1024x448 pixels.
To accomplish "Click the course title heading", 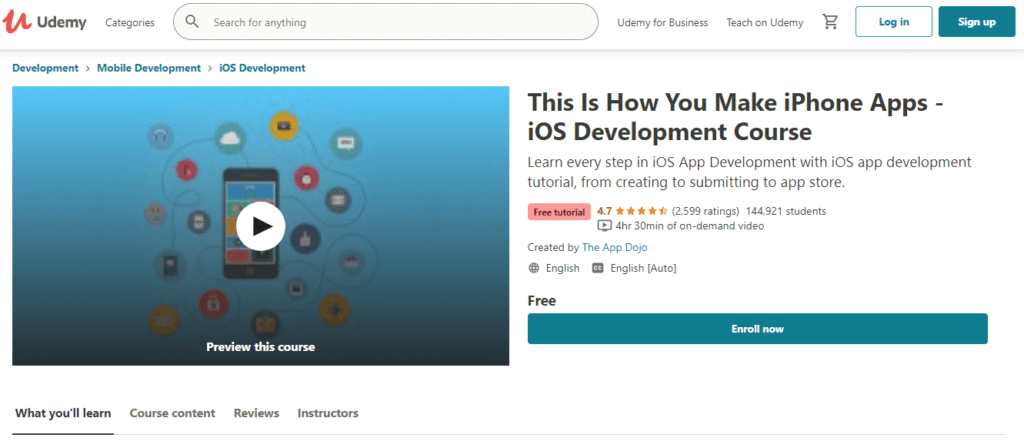I will [x=737, y=117].
